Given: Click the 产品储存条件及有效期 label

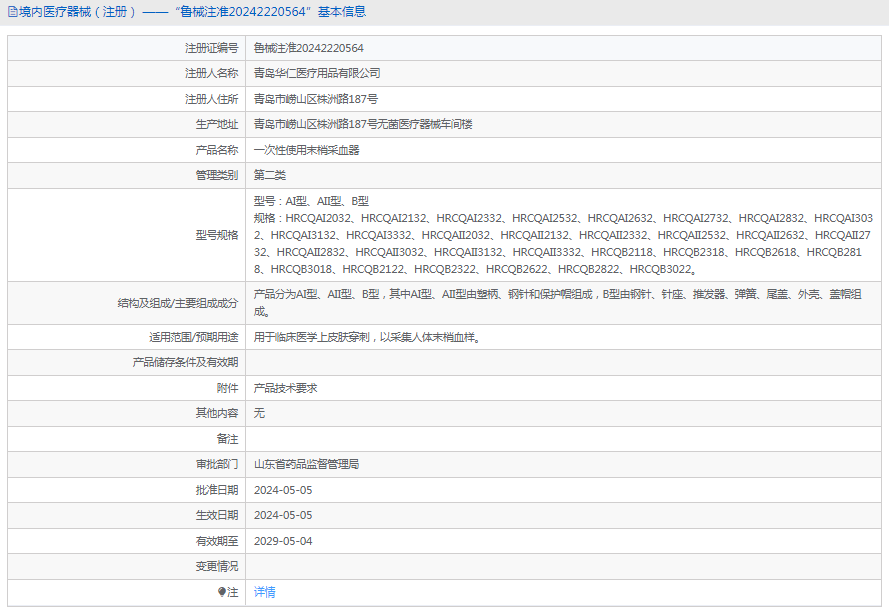Looking at the screenshot, I should pos(185,362).
